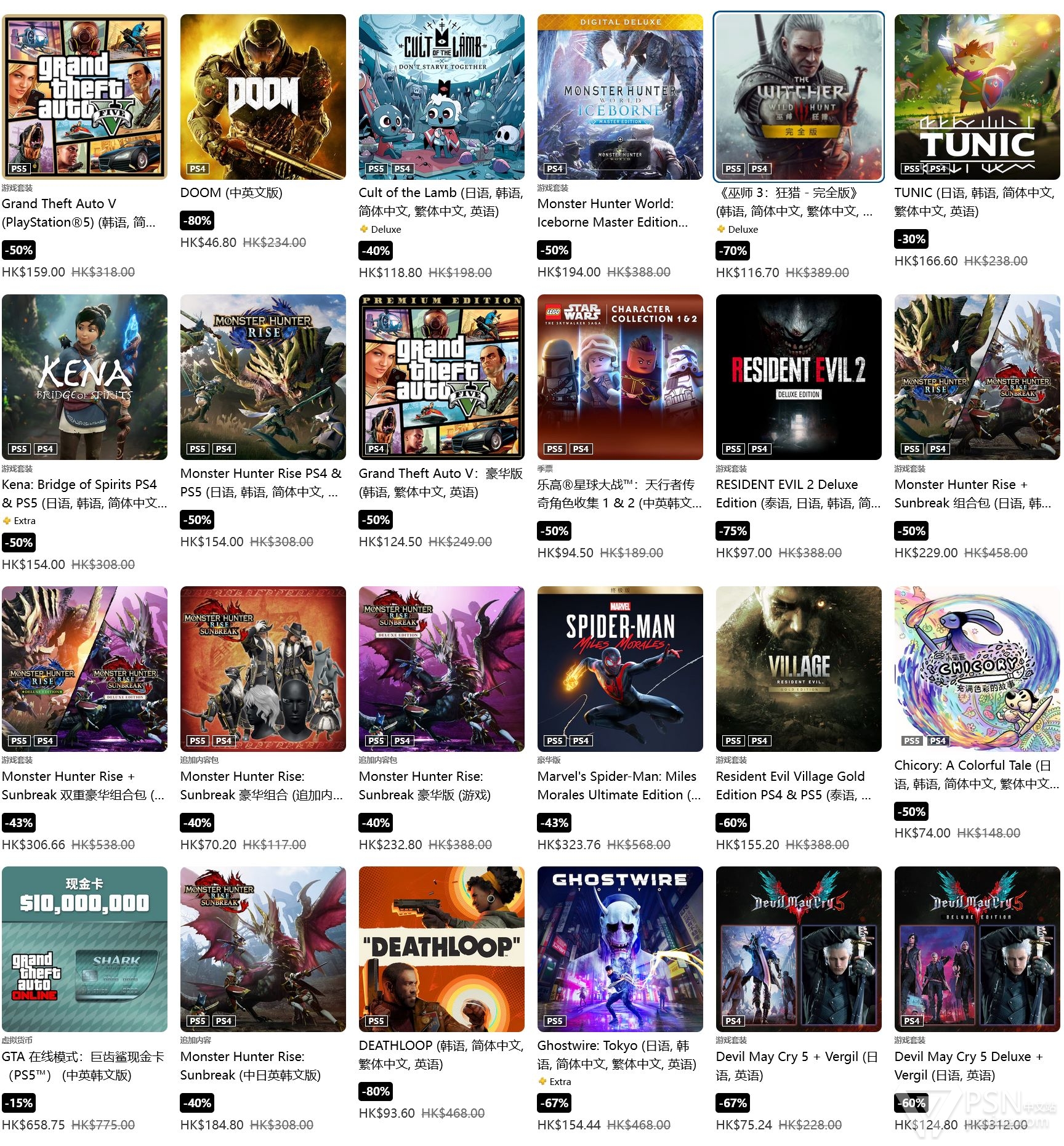Click the PS Plus Deluxe icon under Cult of the Lamb
Viewport: 1064px width, 1146px height.
click(x=364, y=229)
